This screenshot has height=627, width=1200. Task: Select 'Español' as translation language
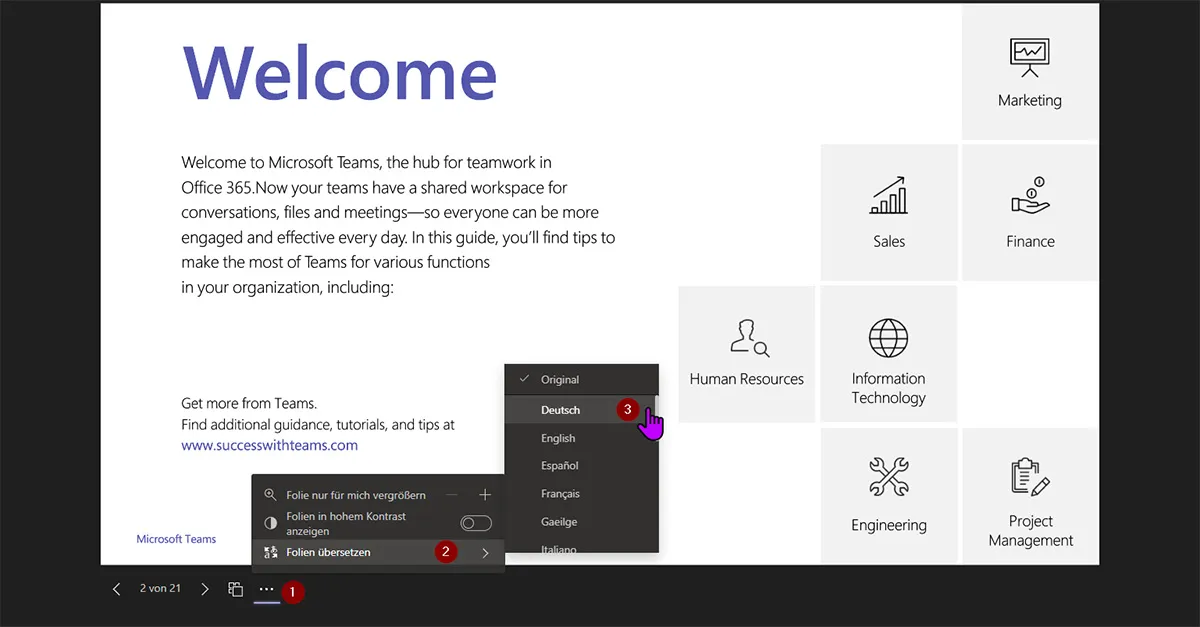(559, 465)
